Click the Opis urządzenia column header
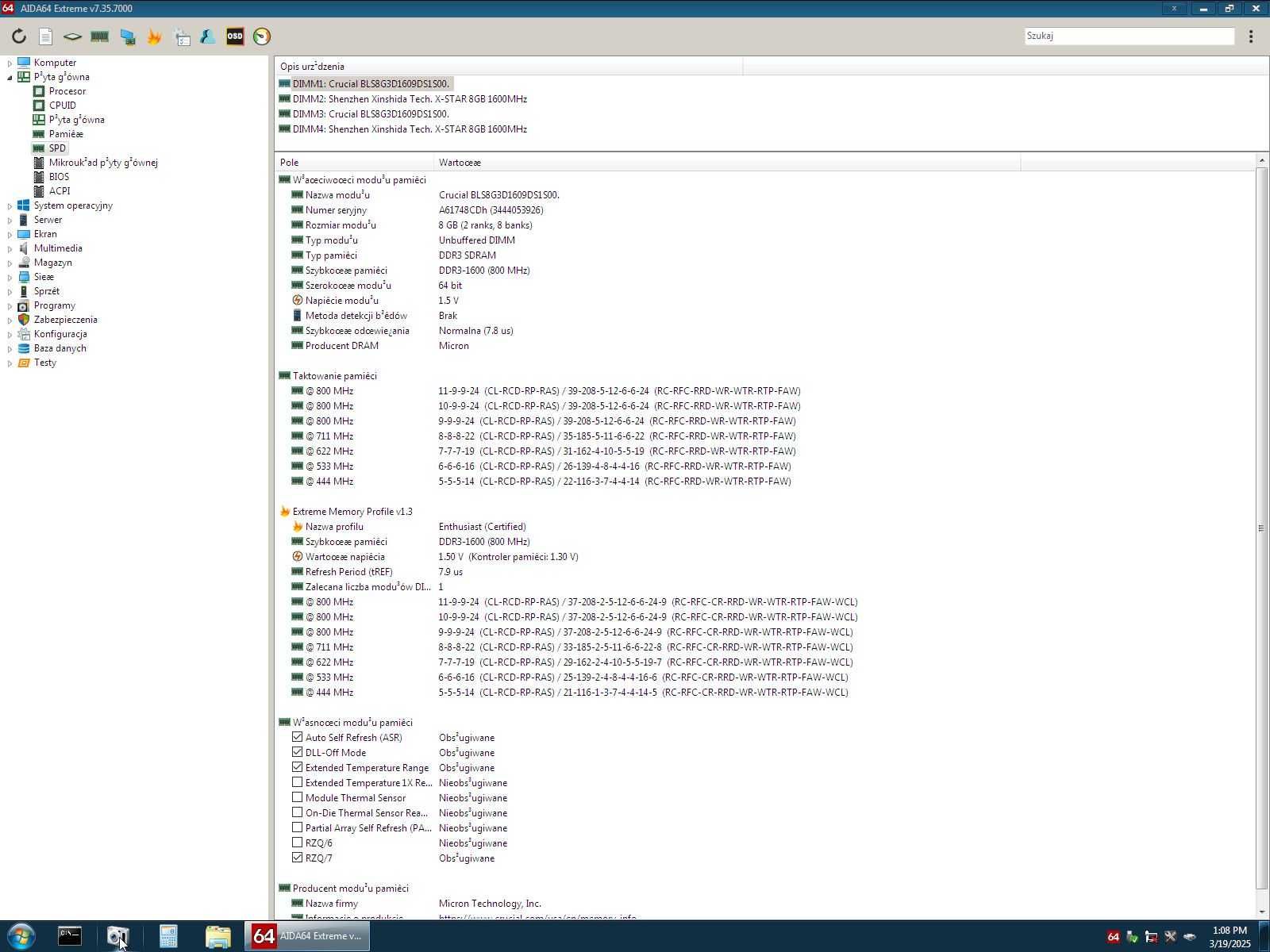1270x952 pixels. (509, 67)
